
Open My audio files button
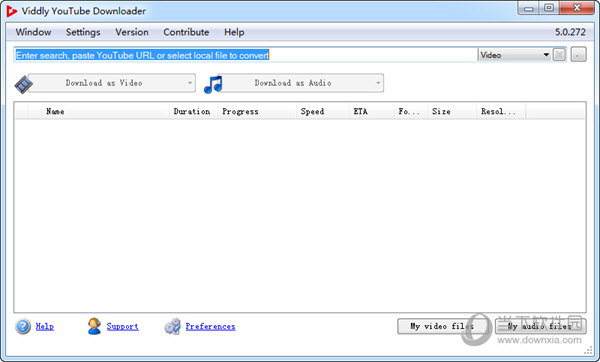pos(540,326)
